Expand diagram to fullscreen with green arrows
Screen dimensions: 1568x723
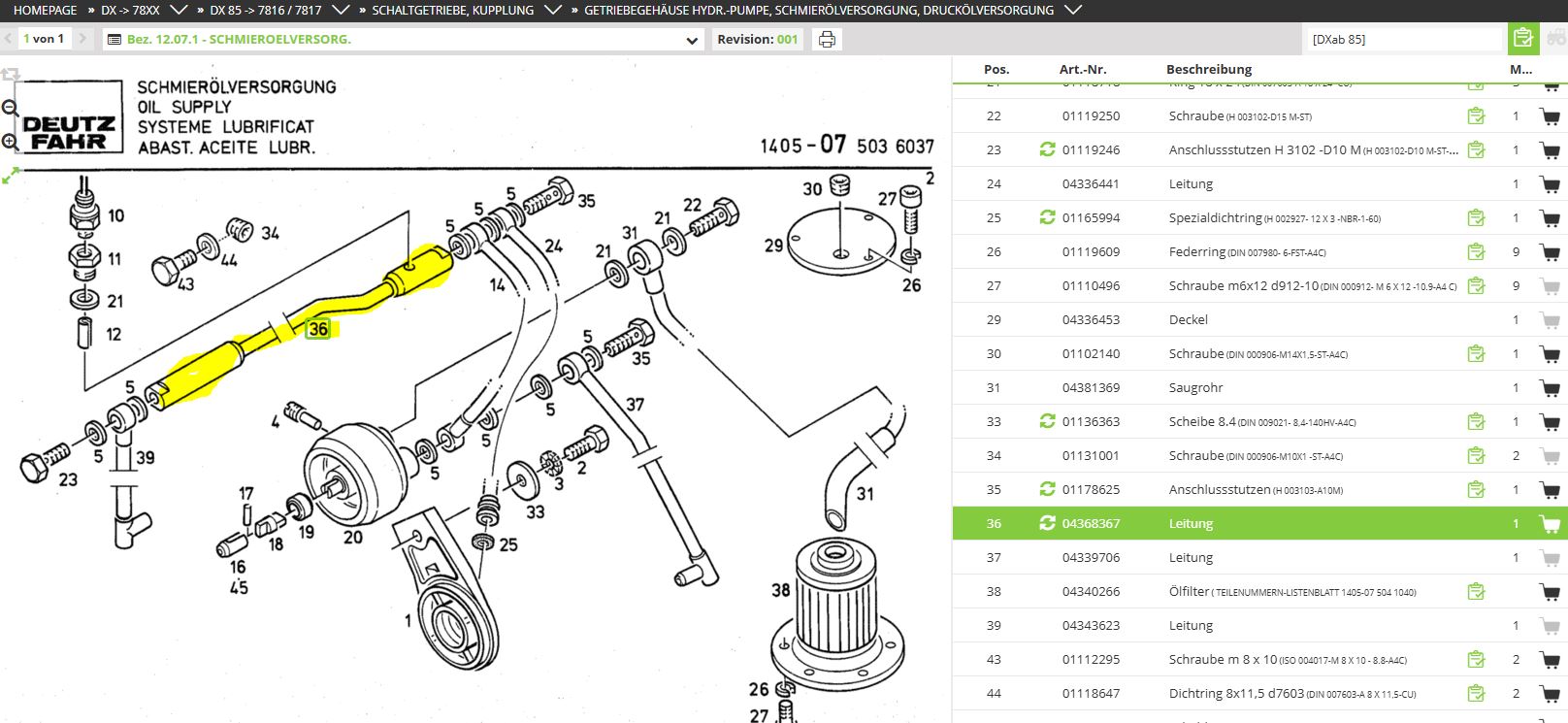pyautogui.click(x=10, y=176)
